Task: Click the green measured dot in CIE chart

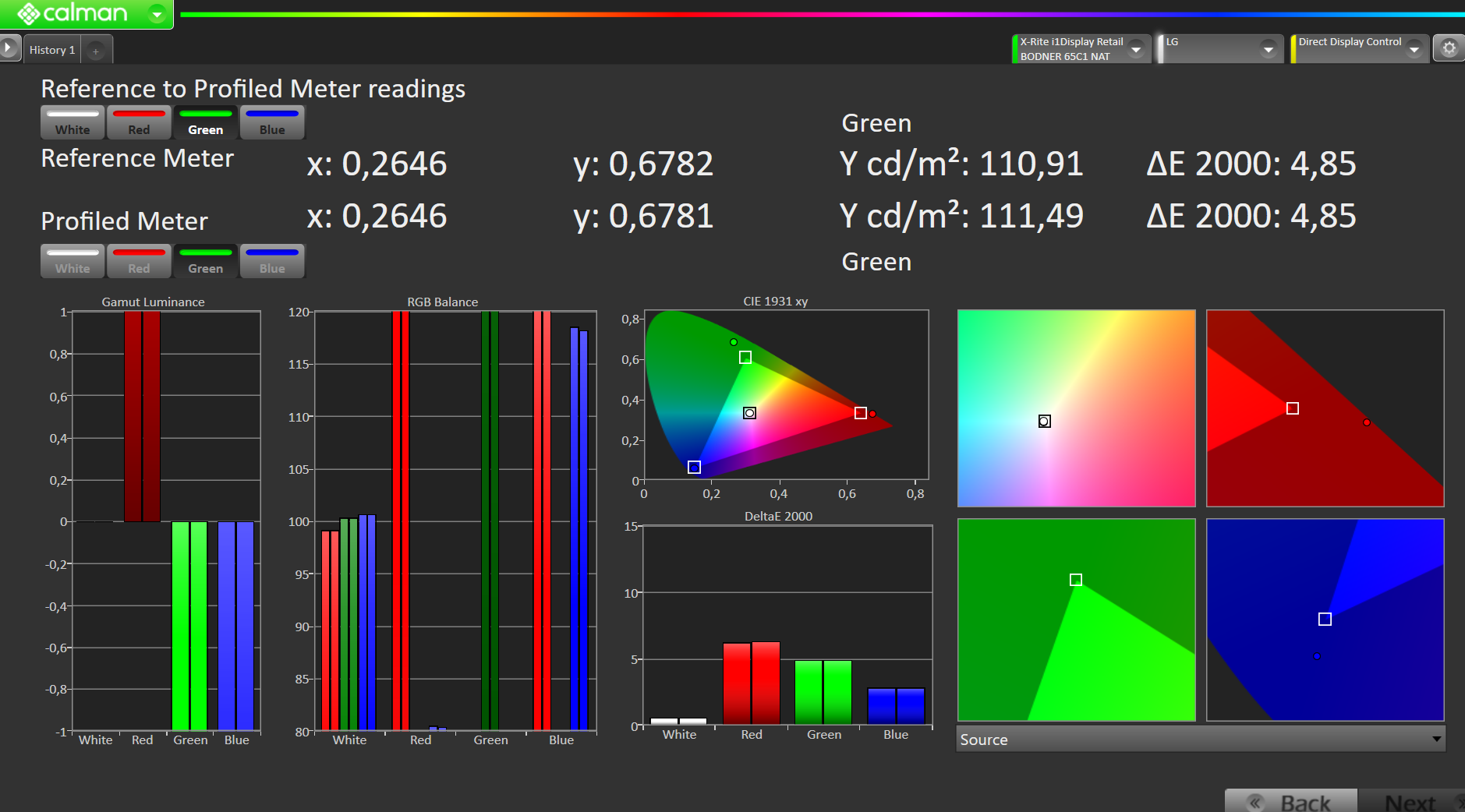Action: pos(734,342)
